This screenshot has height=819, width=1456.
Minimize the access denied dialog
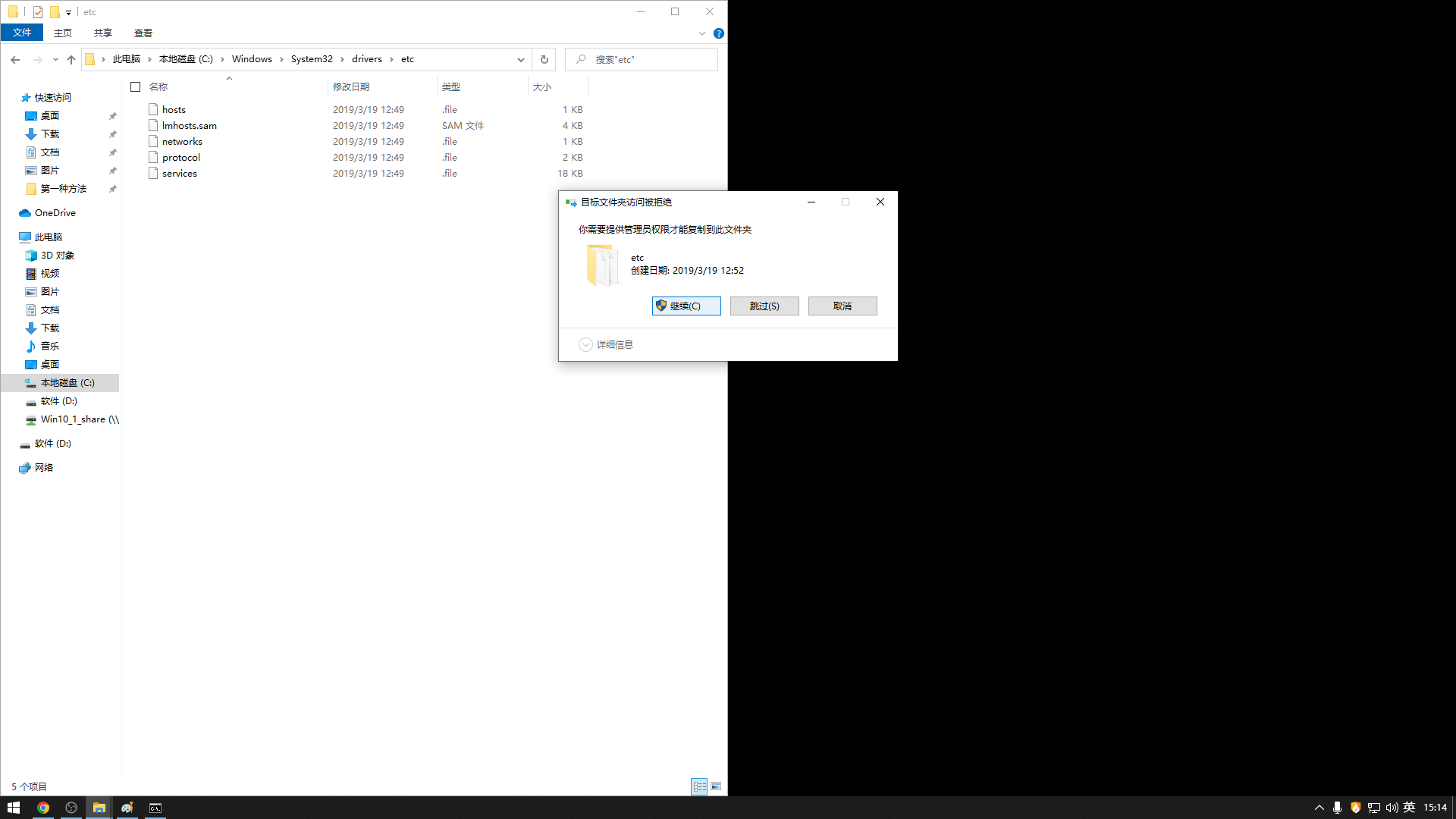[811, 202]
